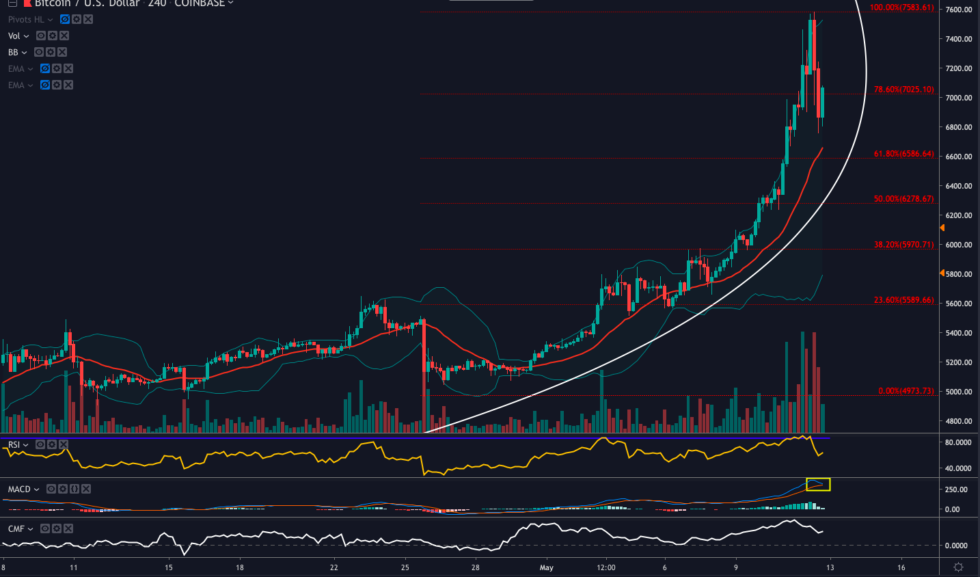Image resolution: width=980 pixels, height=577 pixels.
Task: Hide the Pivots HL indicator with the eye icon
Action: coord(65,19)
